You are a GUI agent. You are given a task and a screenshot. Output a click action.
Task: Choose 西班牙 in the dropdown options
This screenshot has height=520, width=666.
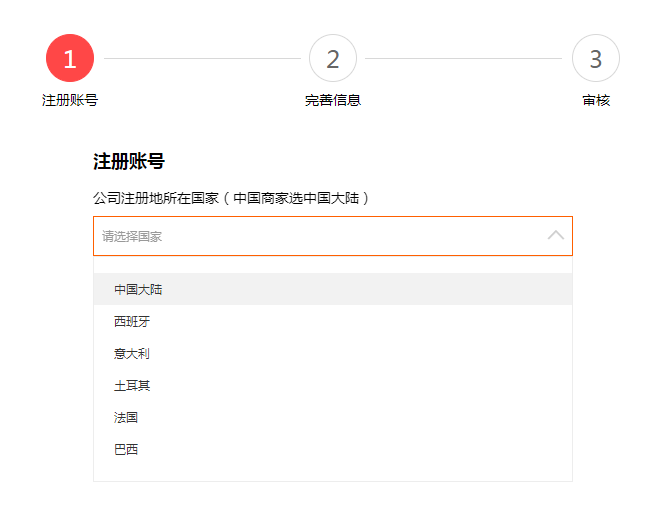pyautogui.click(x=132, y=321)
